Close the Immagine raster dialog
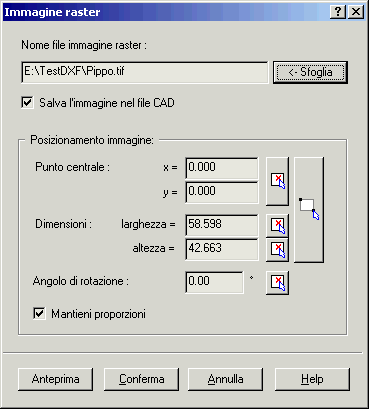369x409 pixels. tap(356, 12)
